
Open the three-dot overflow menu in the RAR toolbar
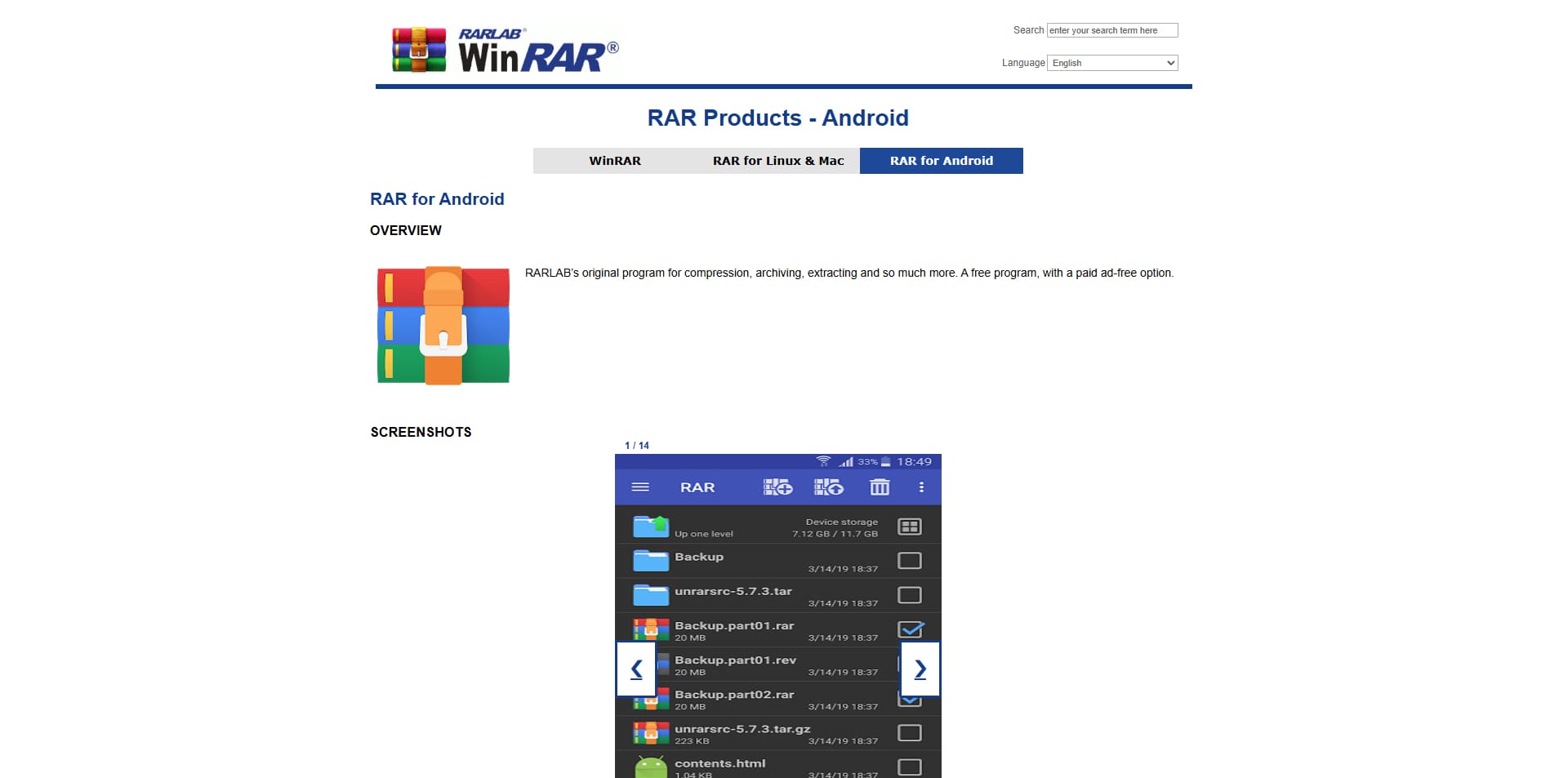[x=921, y=487]
